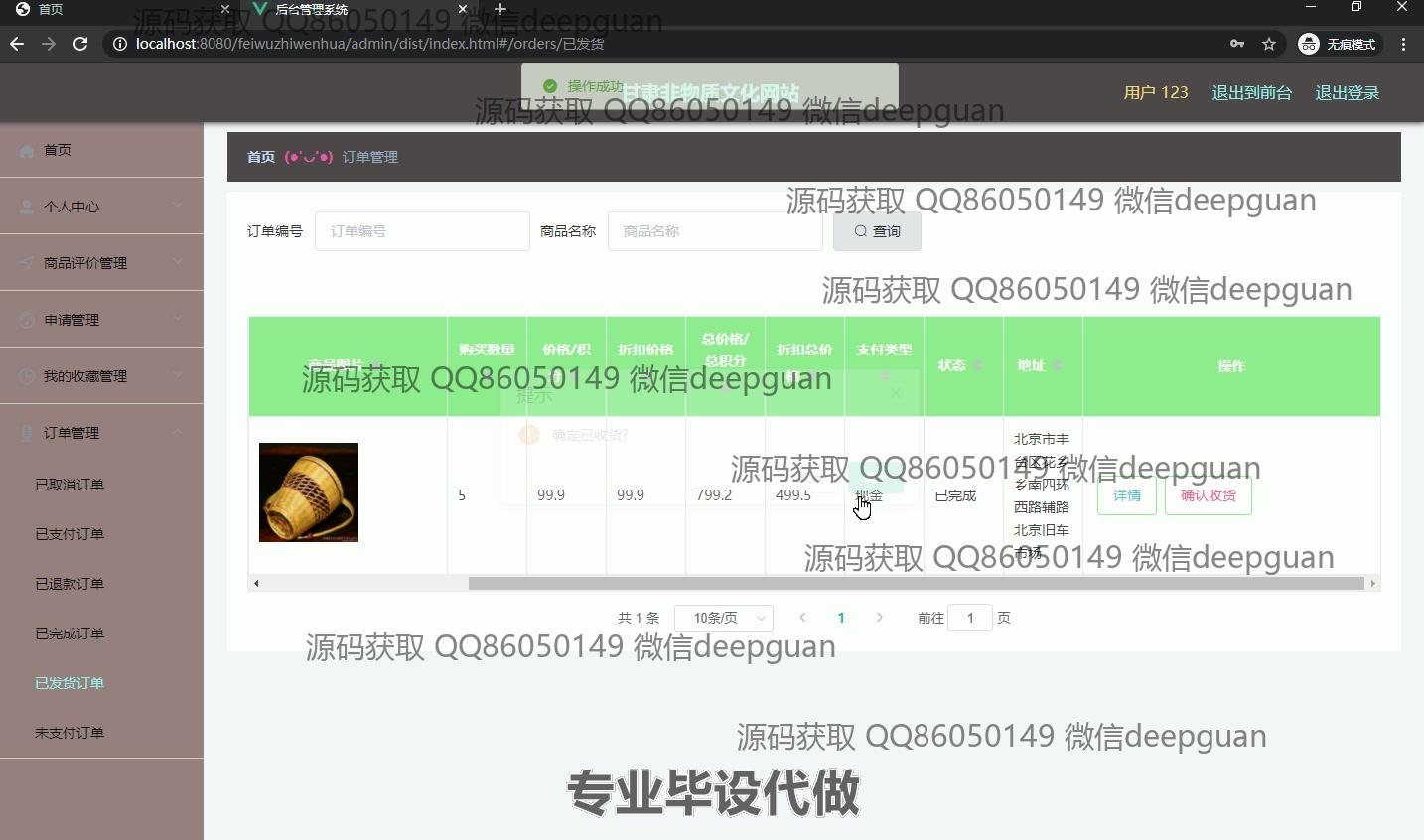Click the scrollbar left arrow of table
1424x840 pixels.
click(x=256, y=583)
